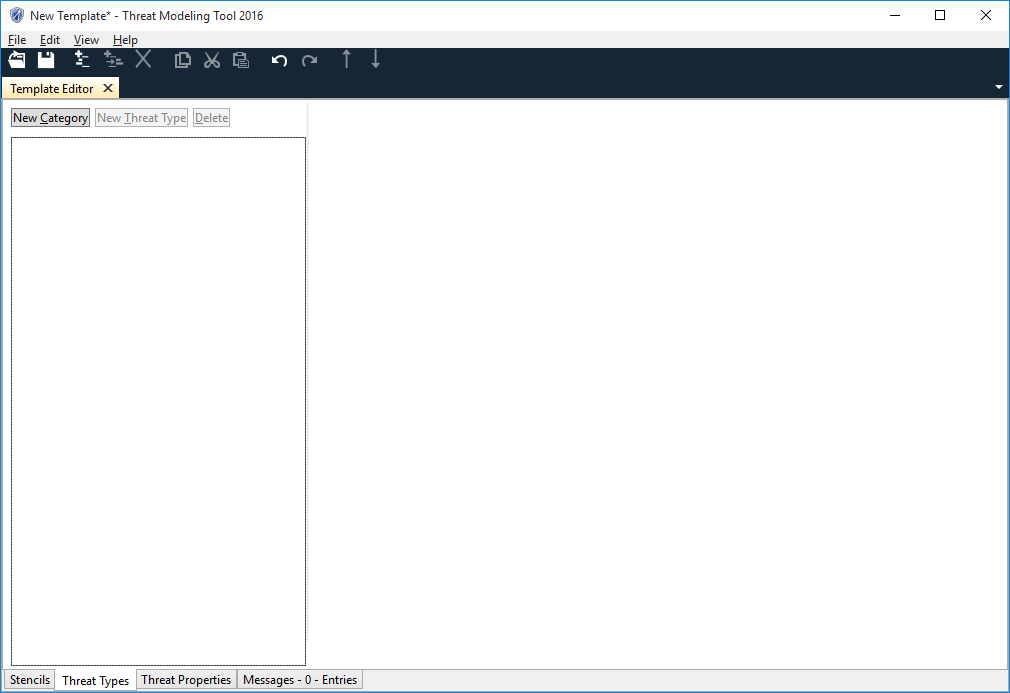Click the Cut scissors icon
The height and width of the screenshot is (693, 1010).
click(x=211, y=60)
